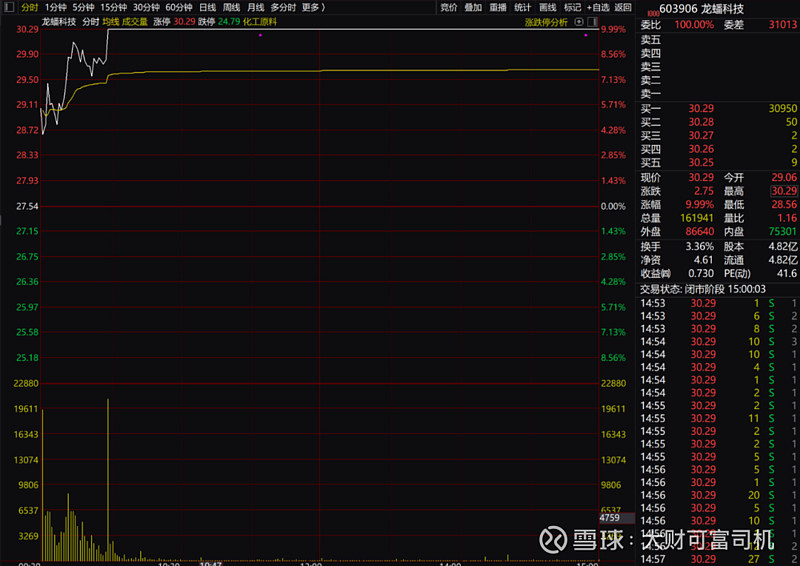The width and height of the screenshot is (800, 566).
Task: Click the 14:57 trade row with volume 27
Action: coord(718,559)
